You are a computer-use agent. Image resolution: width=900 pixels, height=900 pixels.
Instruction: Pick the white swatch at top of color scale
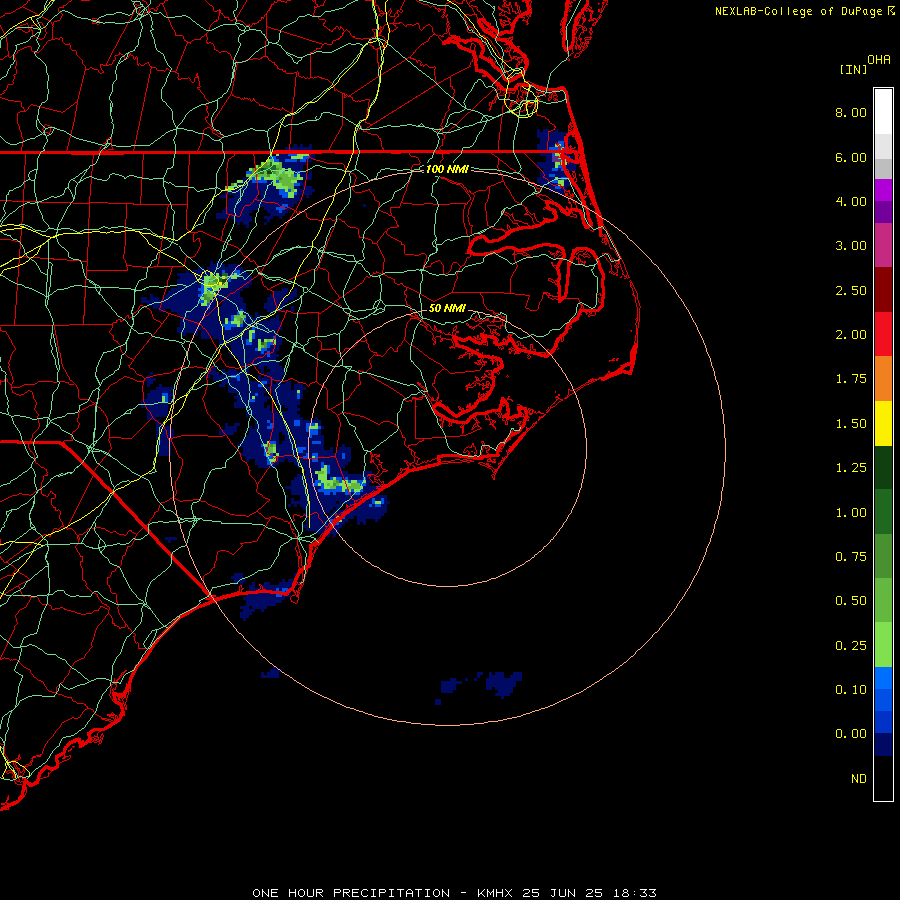[883, 112]
